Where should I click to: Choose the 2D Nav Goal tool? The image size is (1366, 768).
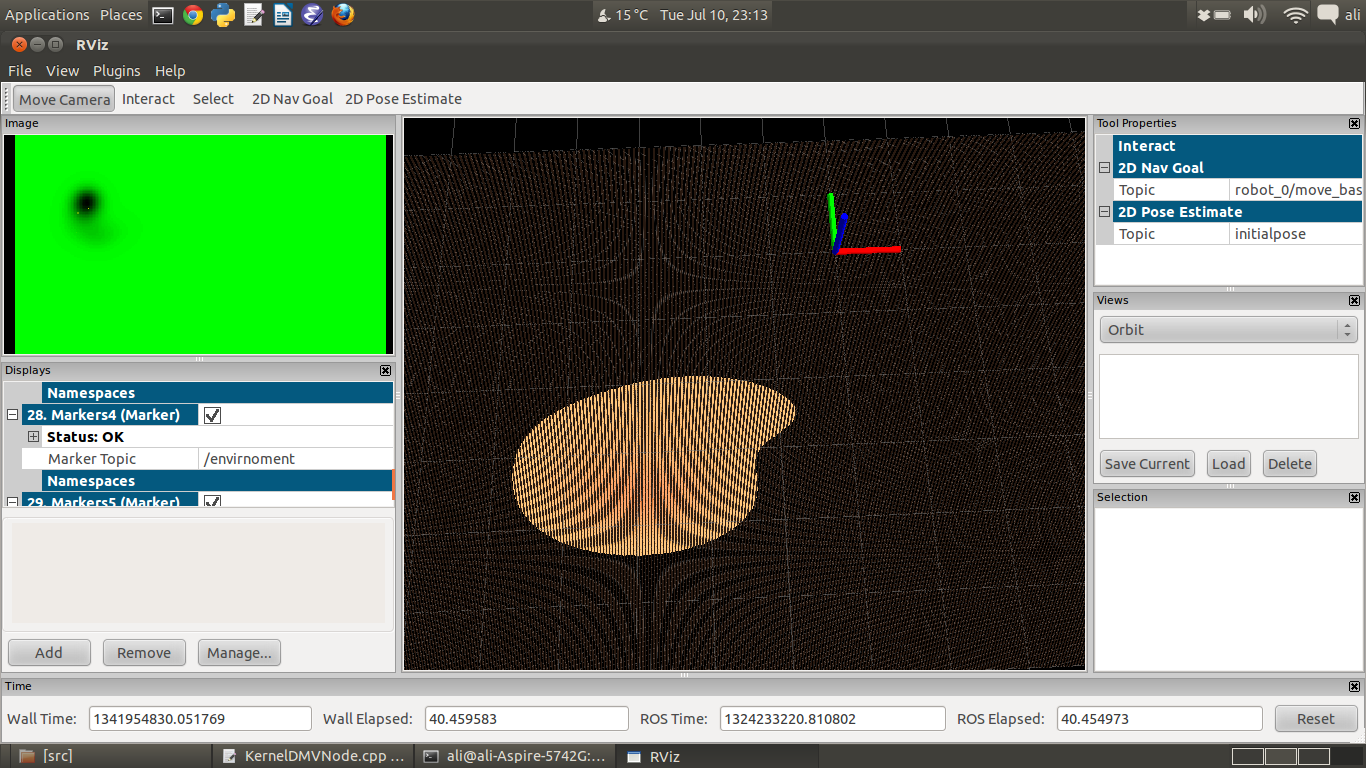292,99
